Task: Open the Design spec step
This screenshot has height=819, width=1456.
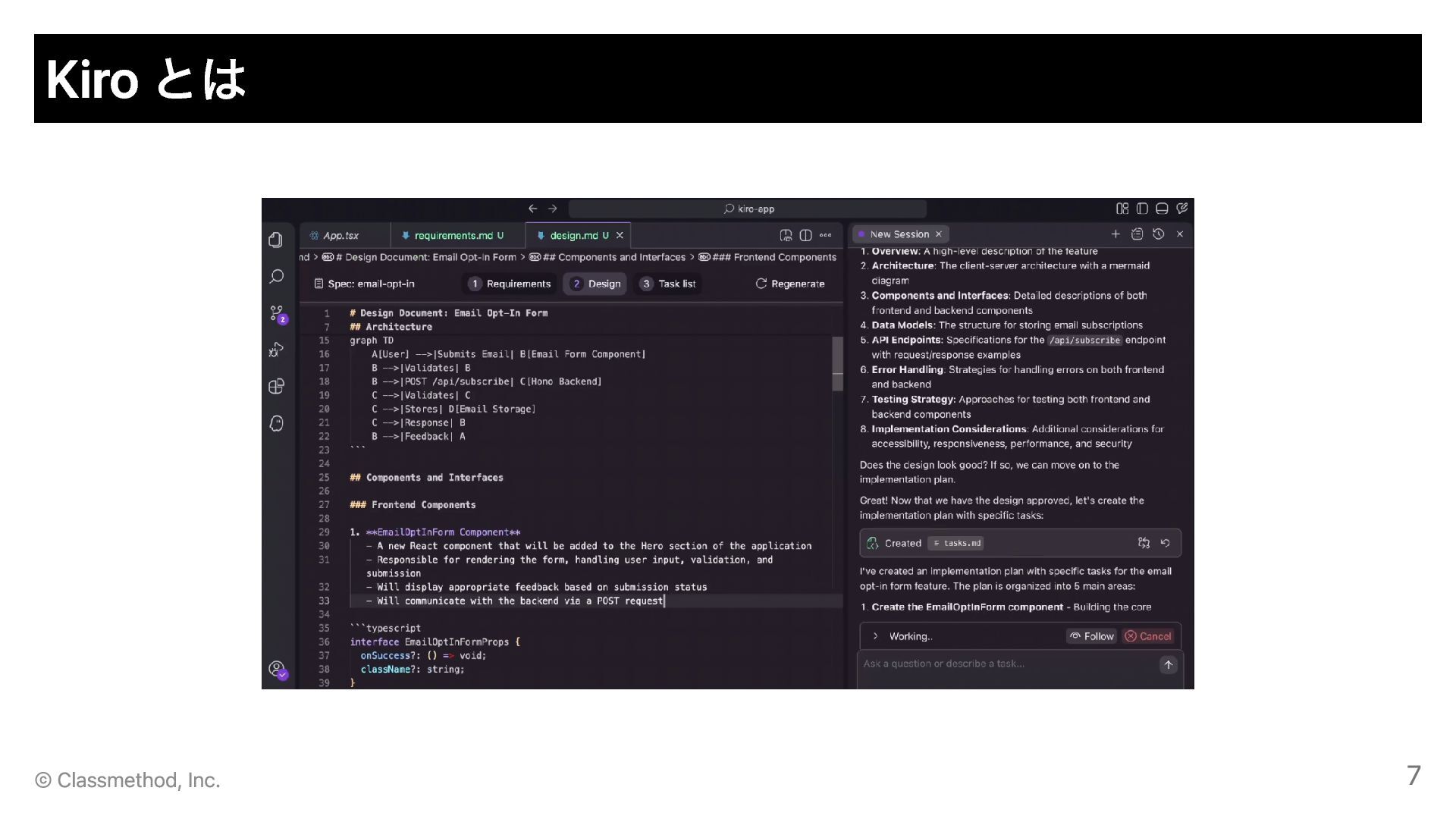Action: click(x=595, y=284)
